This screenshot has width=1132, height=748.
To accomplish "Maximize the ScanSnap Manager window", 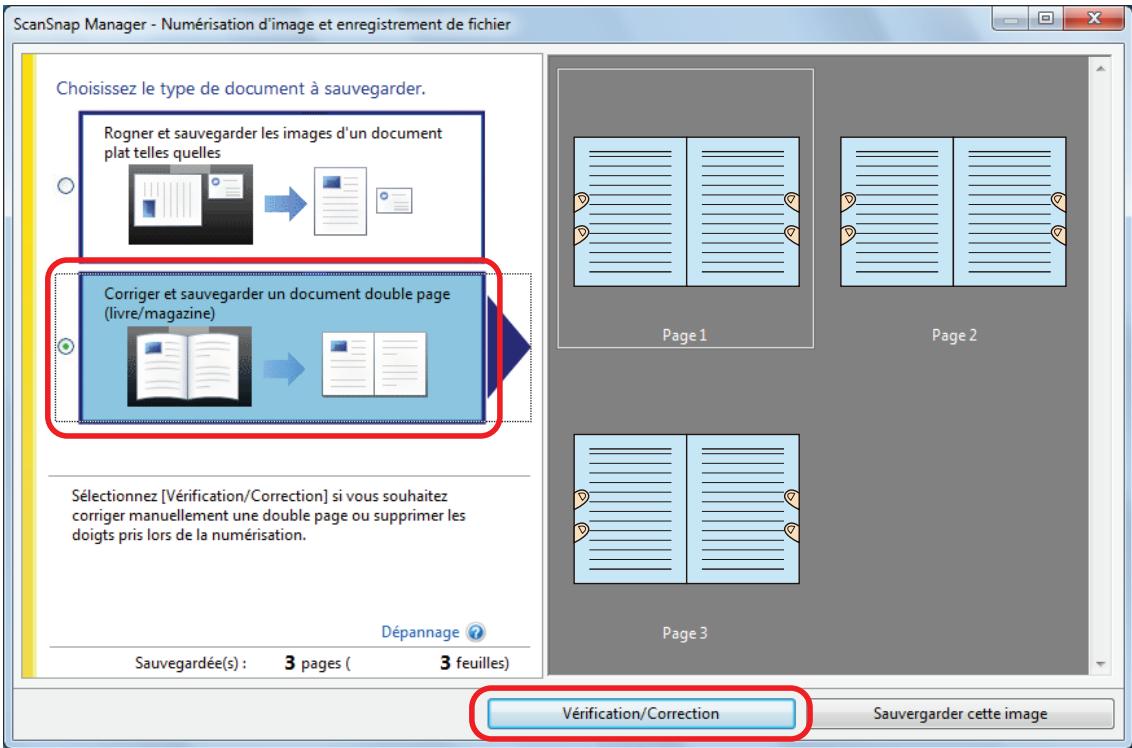I will (1045, 19).
